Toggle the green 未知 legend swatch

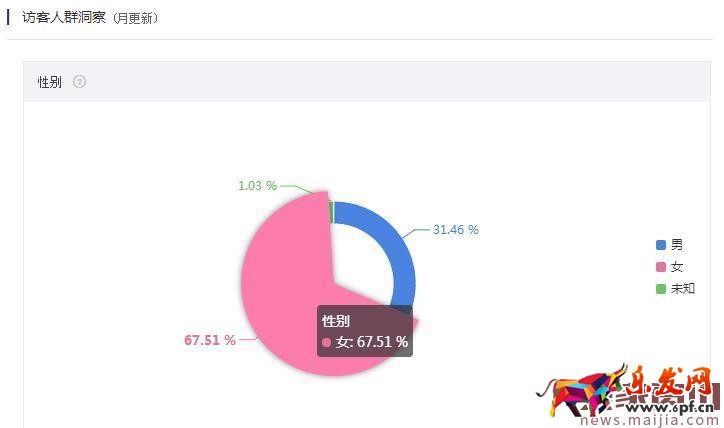point(660,289)
